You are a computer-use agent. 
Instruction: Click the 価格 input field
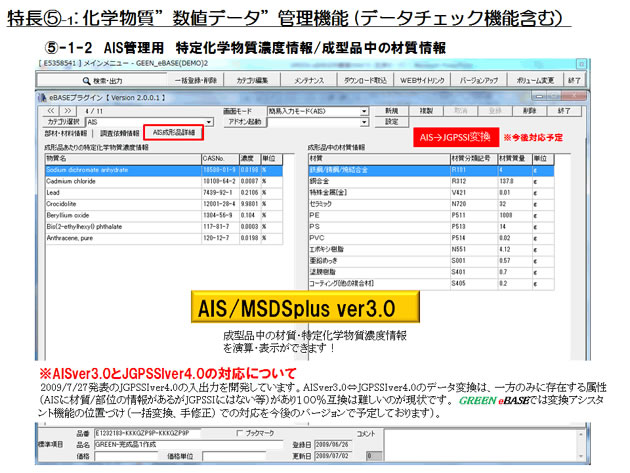pos(127,456)
